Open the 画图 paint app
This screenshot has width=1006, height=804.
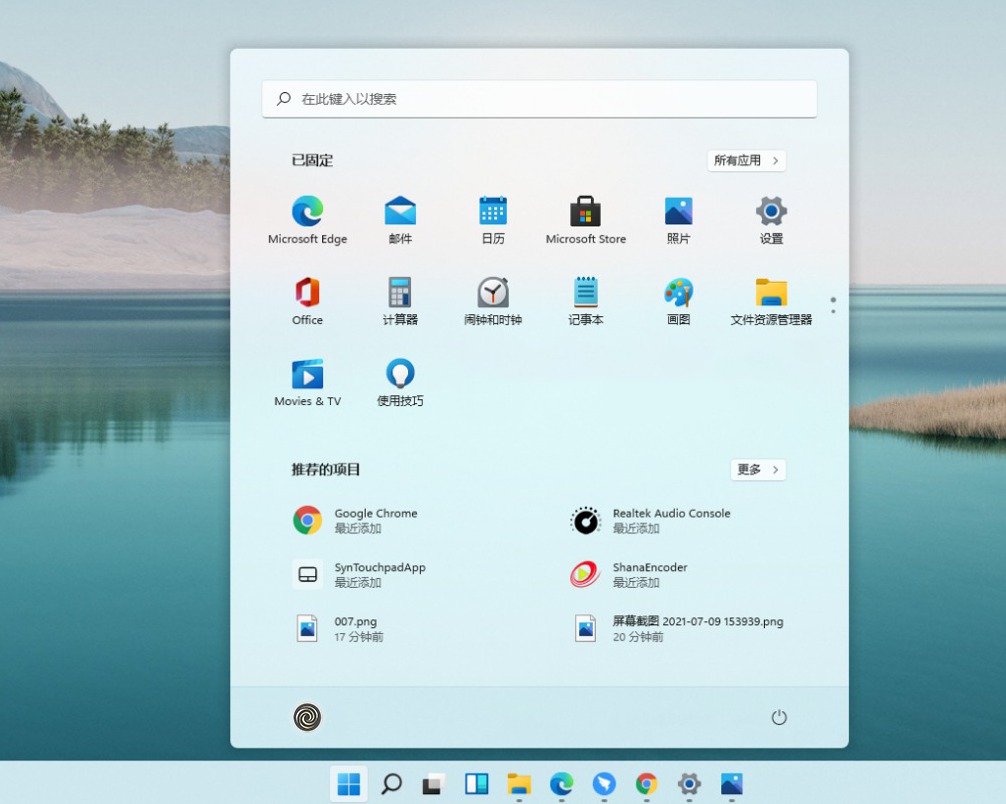[678, 302]
